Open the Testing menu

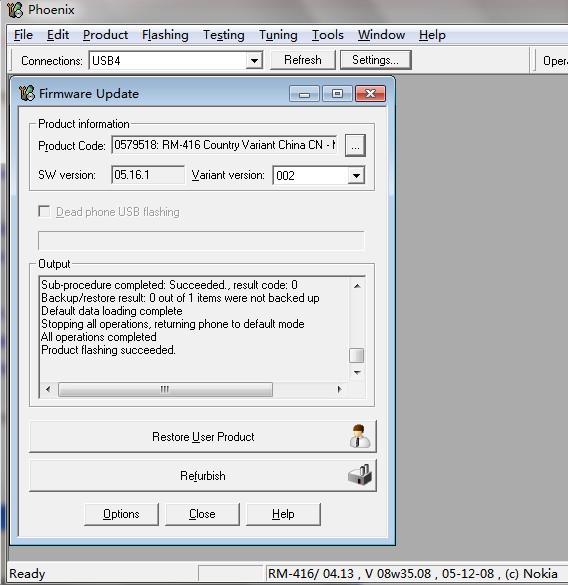(224, 35)
